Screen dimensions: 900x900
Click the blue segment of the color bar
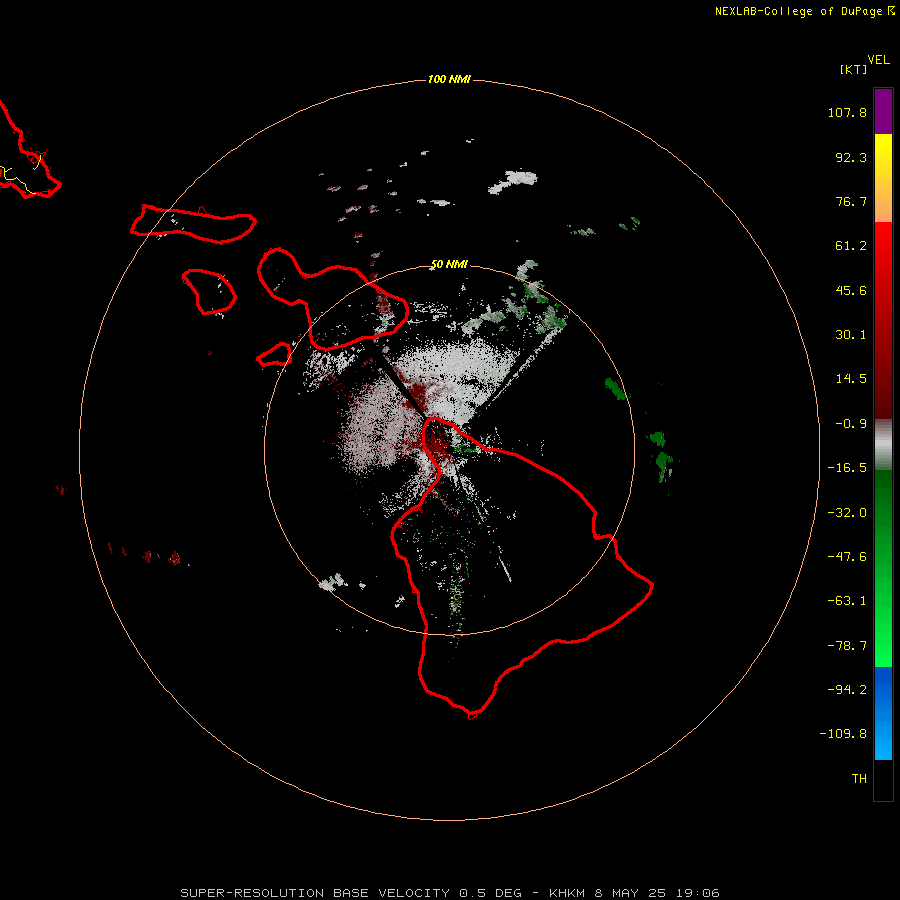click(883, 713)
